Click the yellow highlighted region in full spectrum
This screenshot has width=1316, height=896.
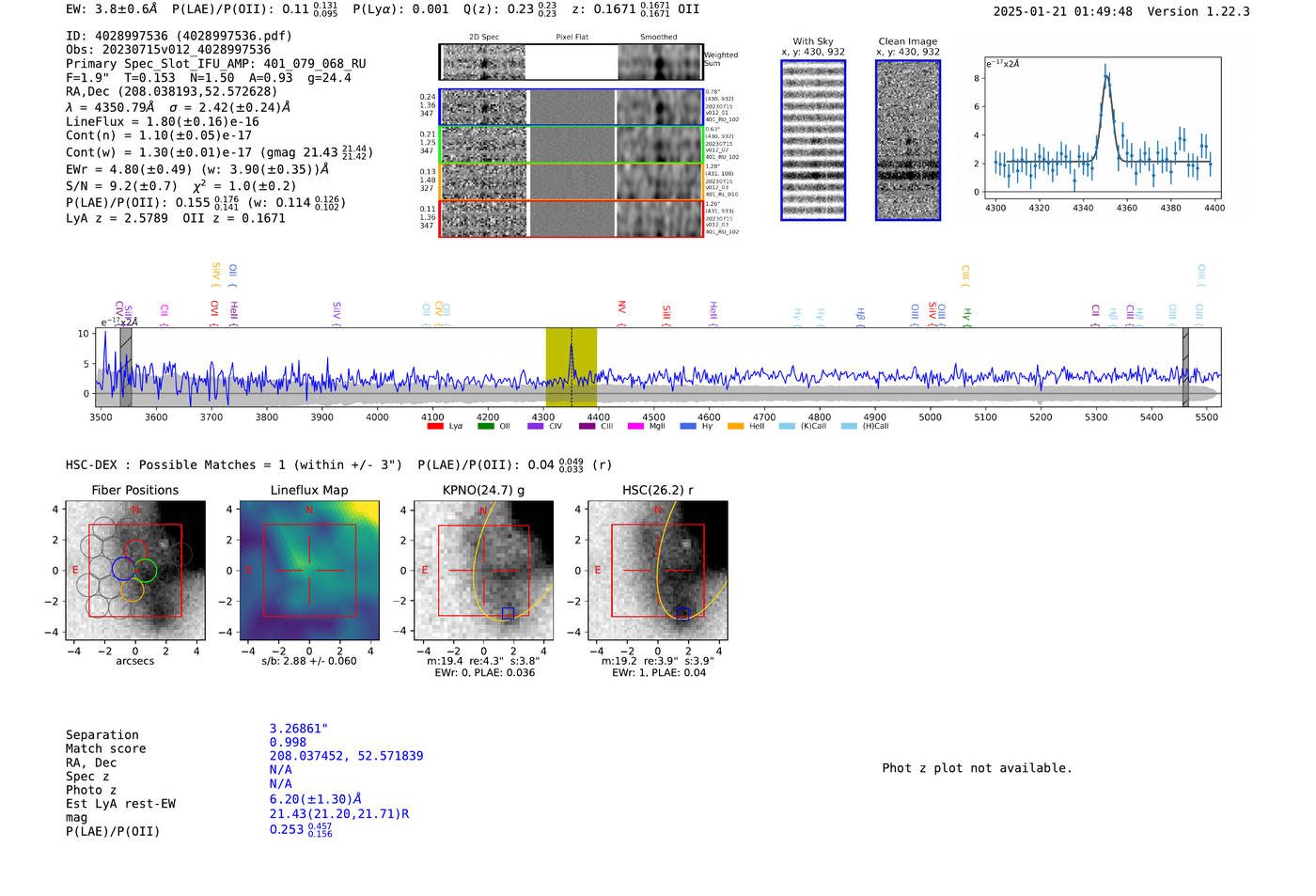click(x=572, y=367)
